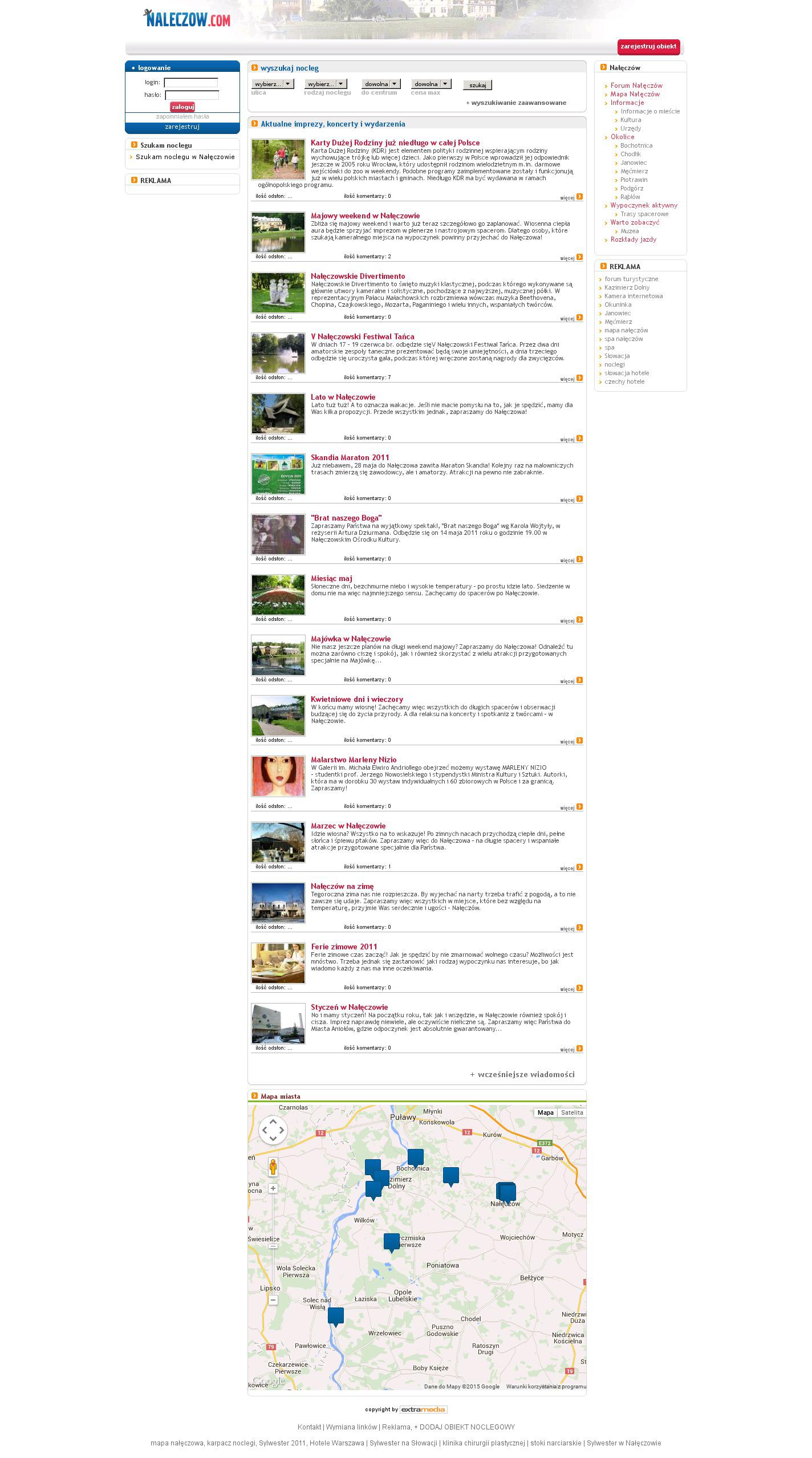Click the map pan control circle
The width and height of the screenshot is (812, 1458).
pos(273,1130)
